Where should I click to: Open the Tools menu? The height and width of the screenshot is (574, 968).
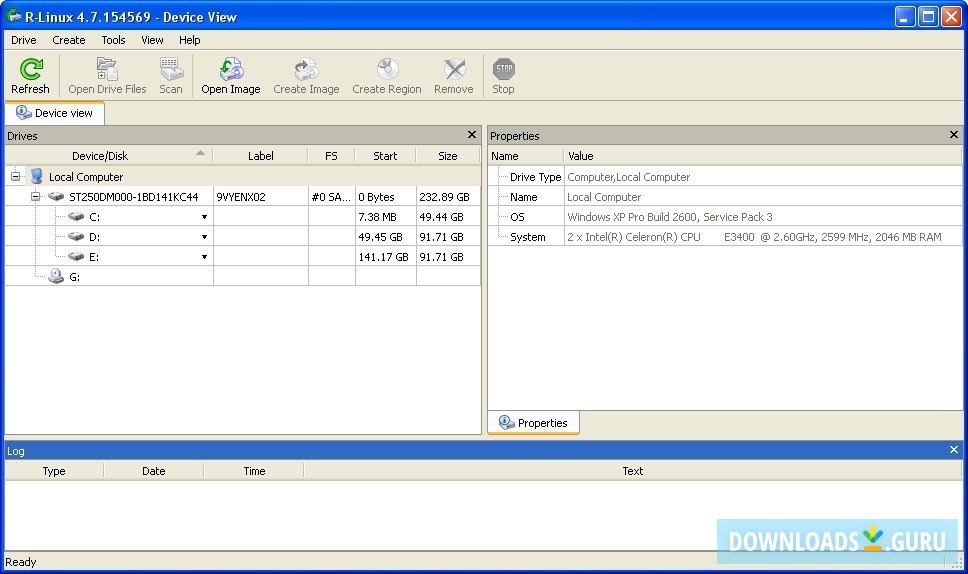coord(113,40)
